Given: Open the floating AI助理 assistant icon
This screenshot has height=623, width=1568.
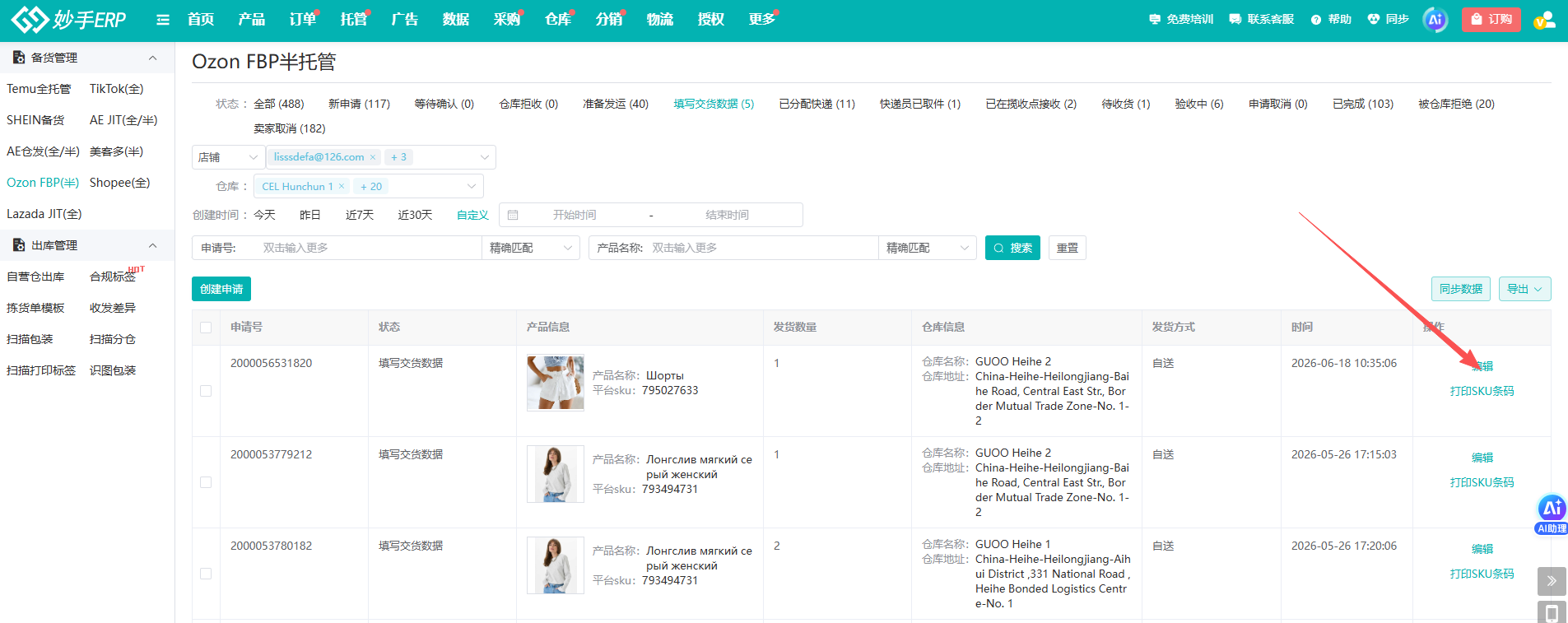Looking at the screenshot, I should point(1552,514).
